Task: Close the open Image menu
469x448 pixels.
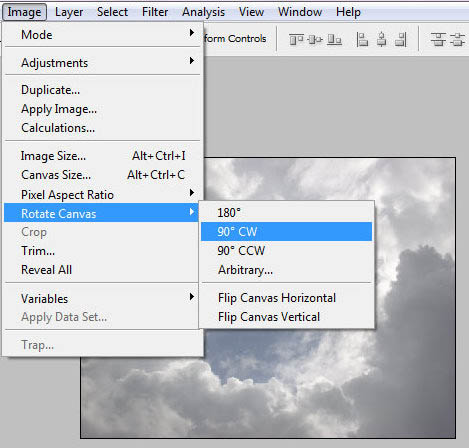Action: [x=24, y=12]
